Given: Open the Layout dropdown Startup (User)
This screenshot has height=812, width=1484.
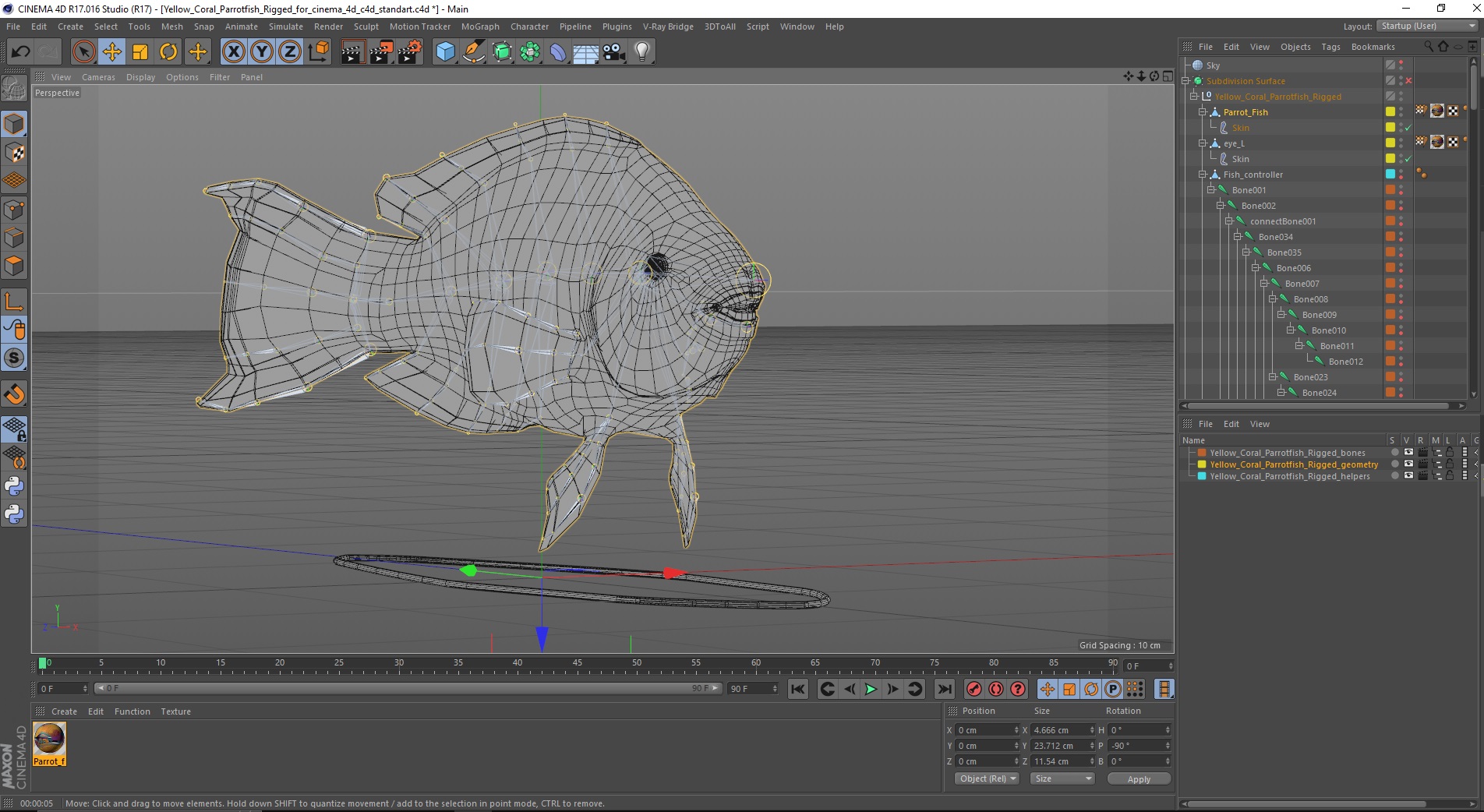Looking at the screenshot, I should tap(1427, 26).
